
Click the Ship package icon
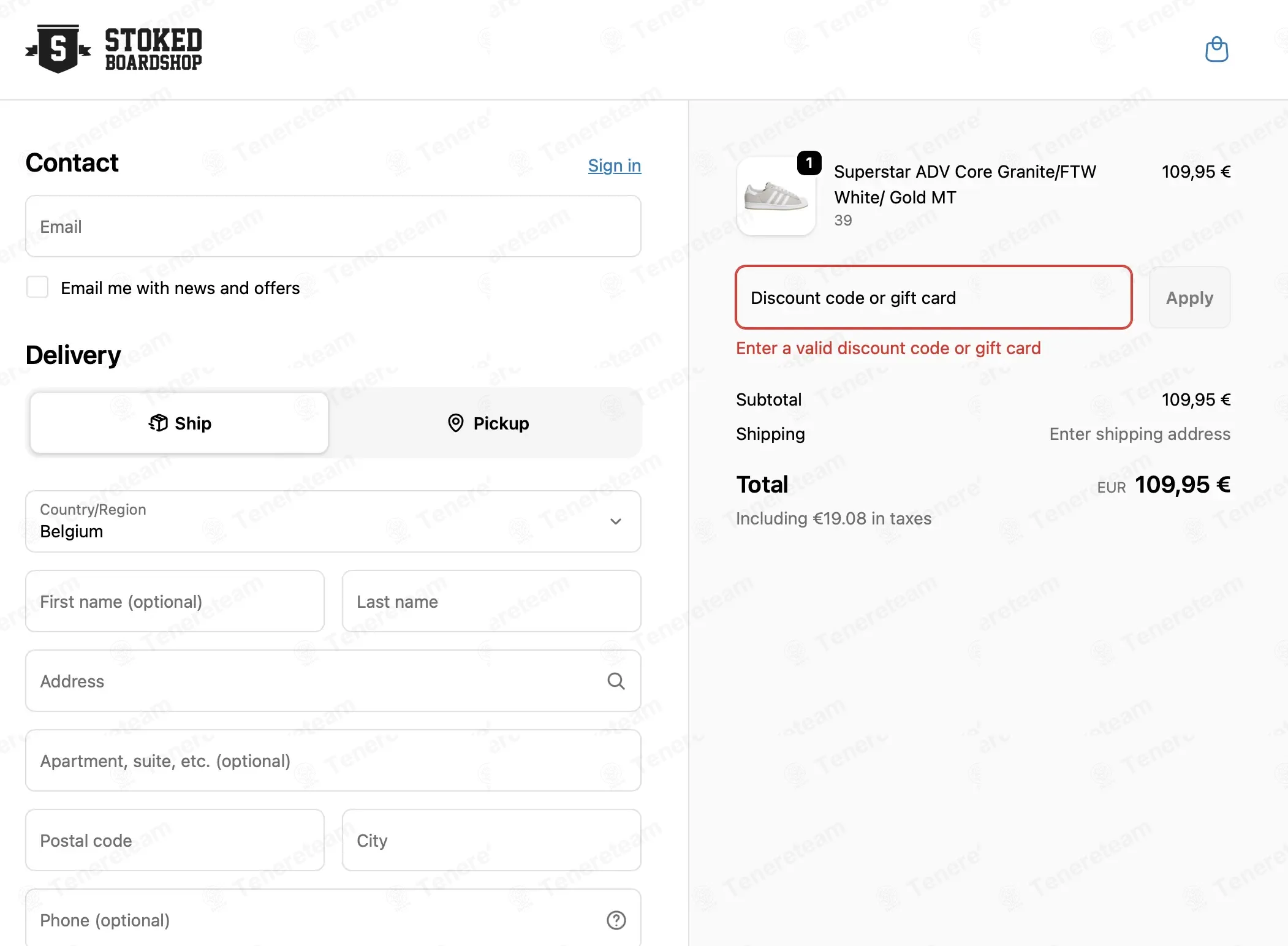click(x=158, y=423)
